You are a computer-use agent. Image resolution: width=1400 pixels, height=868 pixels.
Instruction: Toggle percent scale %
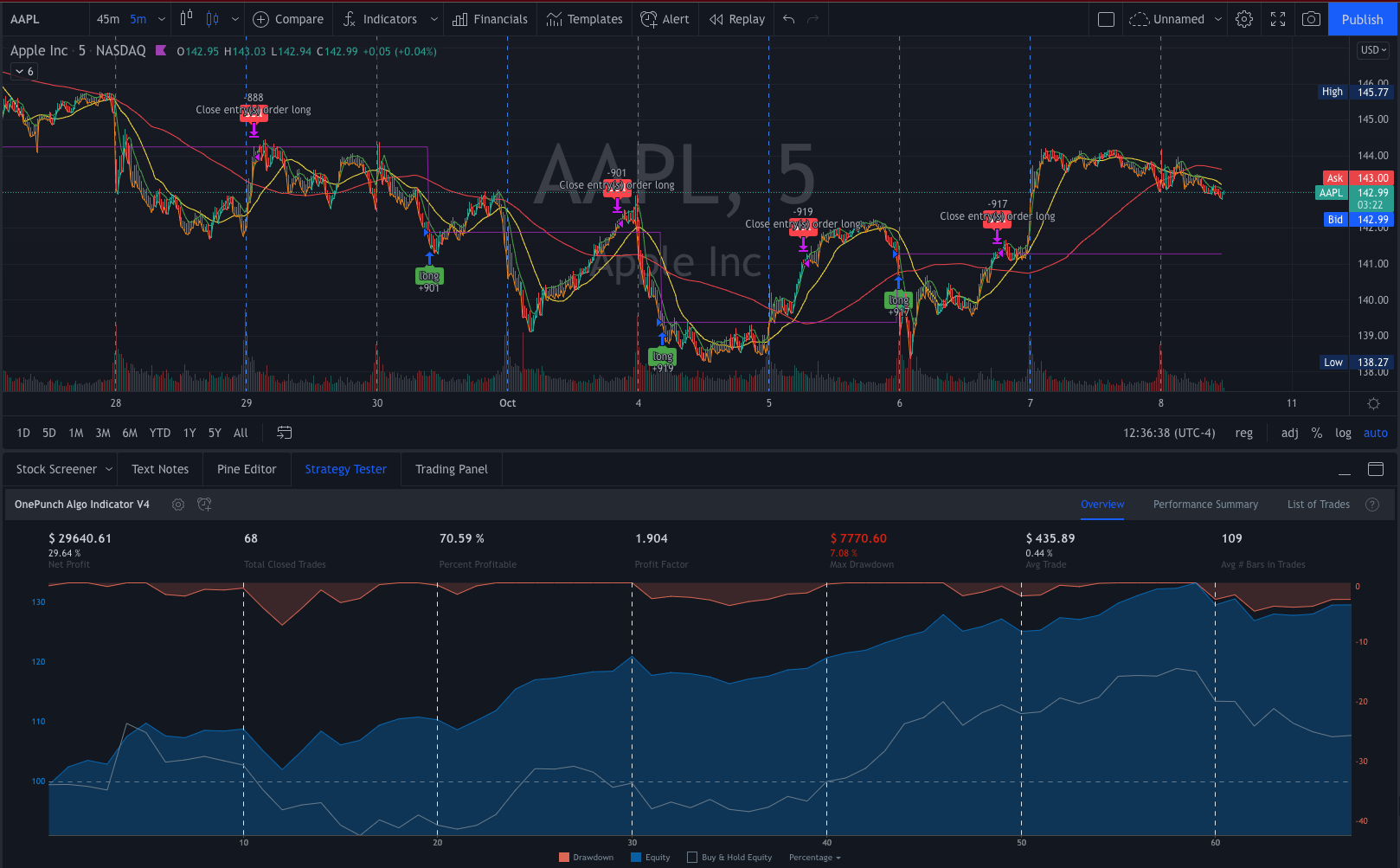point(1316,433)
